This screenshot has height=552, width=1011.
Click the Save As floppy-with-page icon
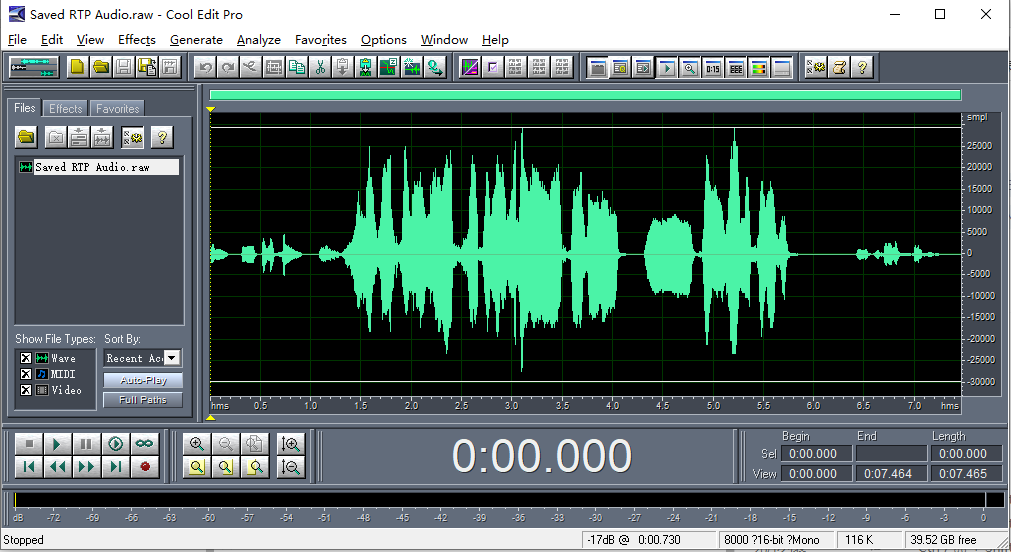point(147,67)
